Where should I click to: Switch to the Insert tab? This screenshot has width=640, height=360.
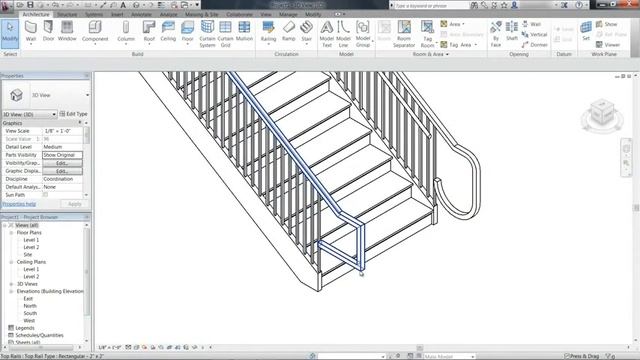tap(117, 14)
